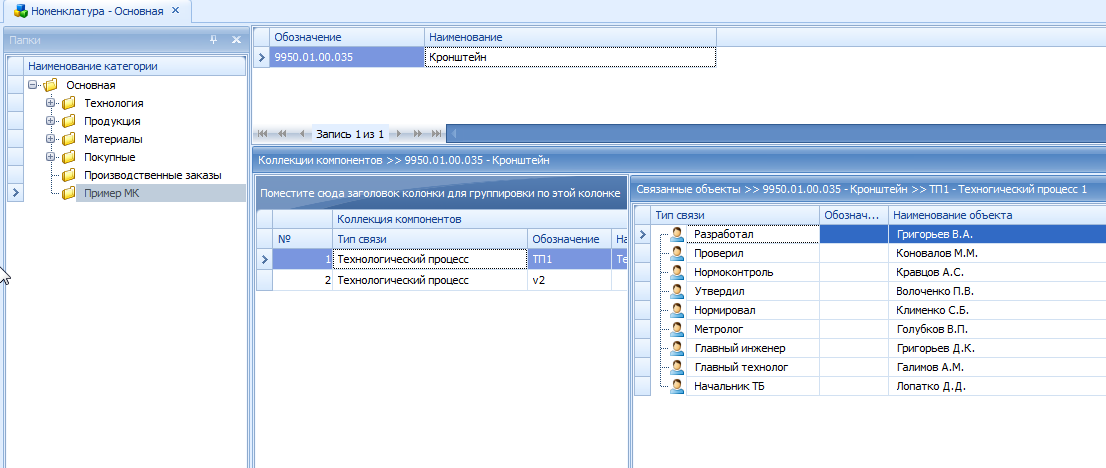1106x468 pixels.
Task: Sort by Наименование column header
Action: tap(570, 37)
